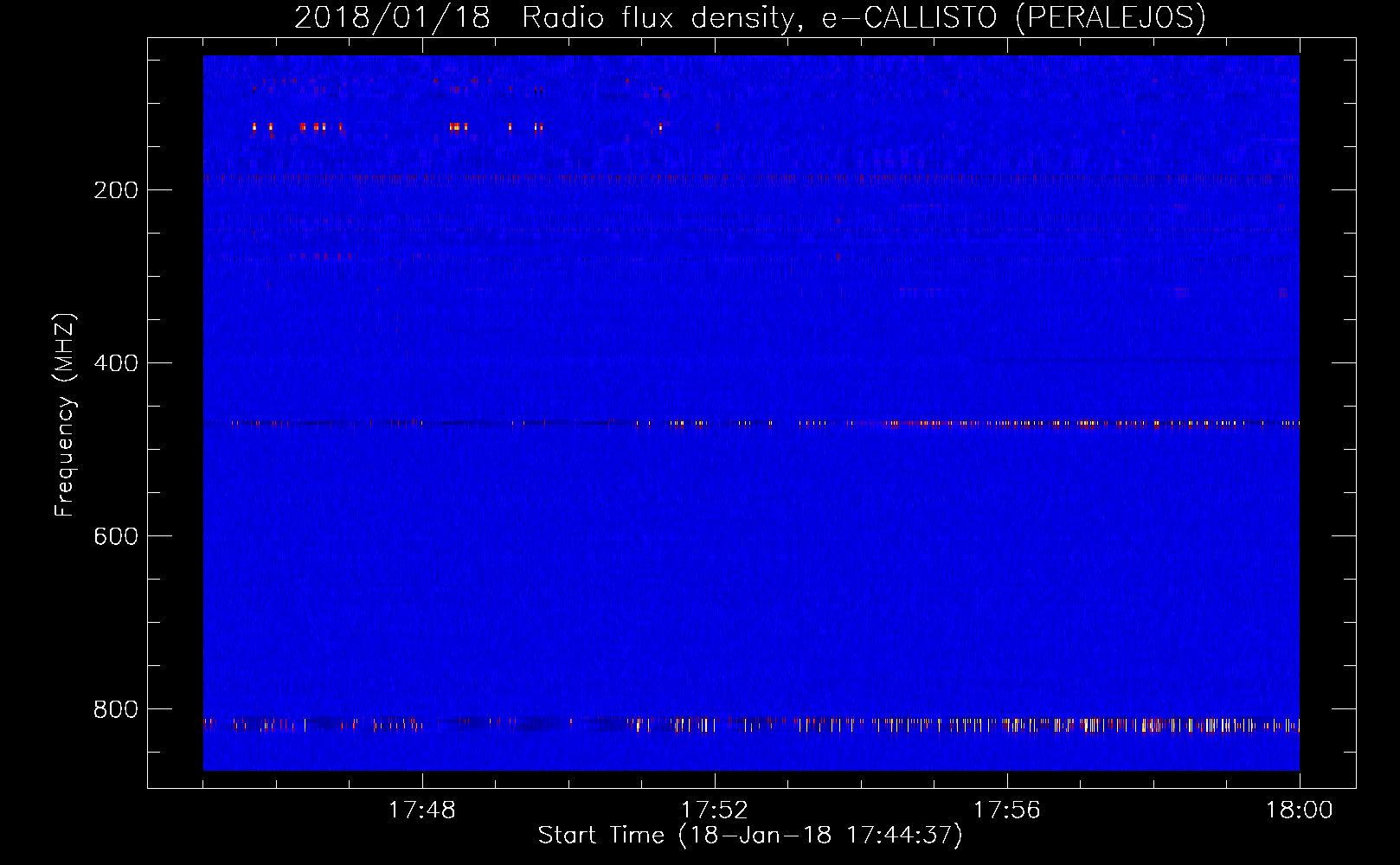Click the 600 frequency tick label
This screenshot has width=1400, height=865.
(115, 536)
